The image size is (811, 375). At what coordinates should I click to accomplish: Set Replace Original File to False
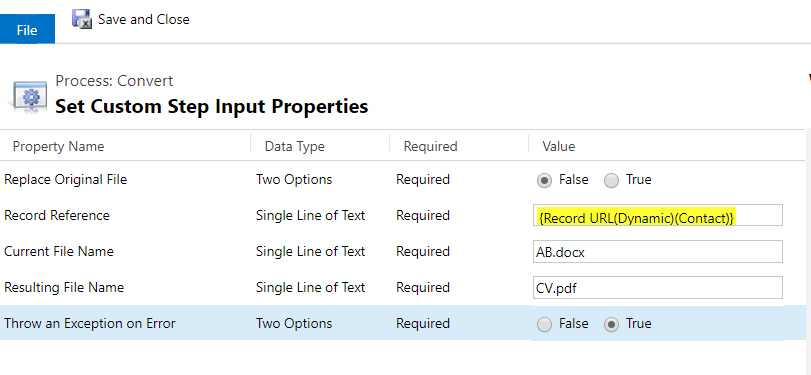coord(544,181)
